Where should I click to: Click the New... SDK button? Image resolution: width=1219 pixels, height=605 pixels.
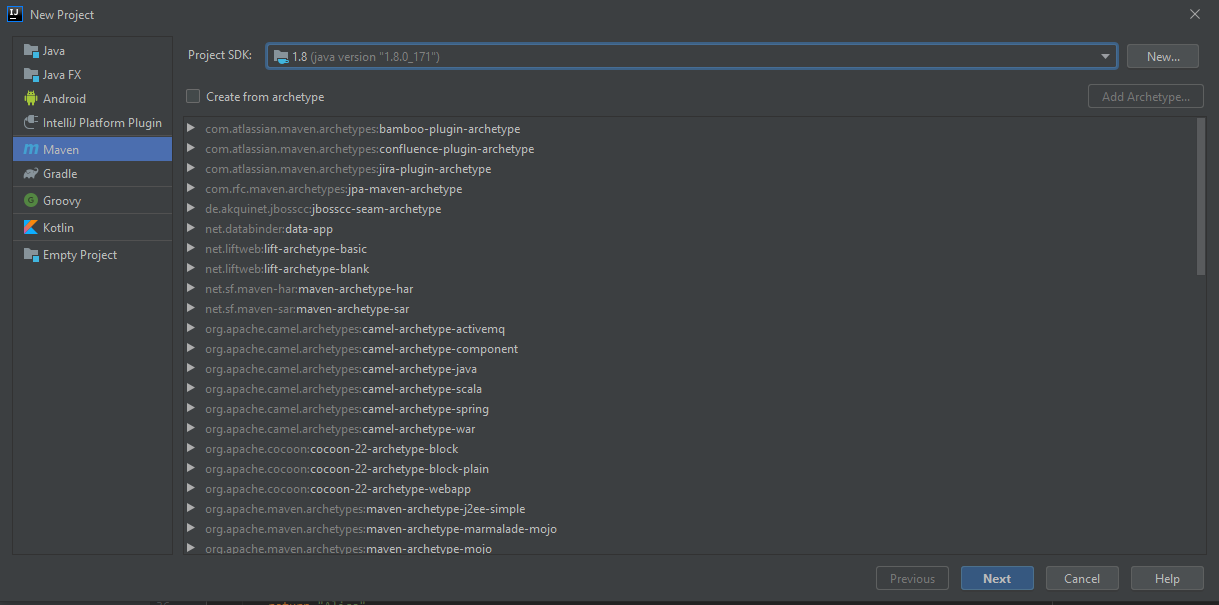[1162, 57]
